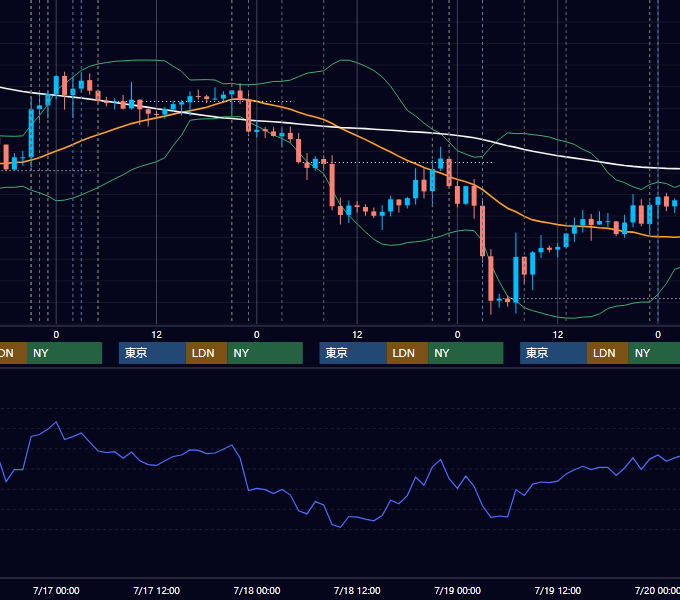Click the 0 hour label above 7/19 00:00
Viewport: 680px width, 600px height.
tap(458, 335)
